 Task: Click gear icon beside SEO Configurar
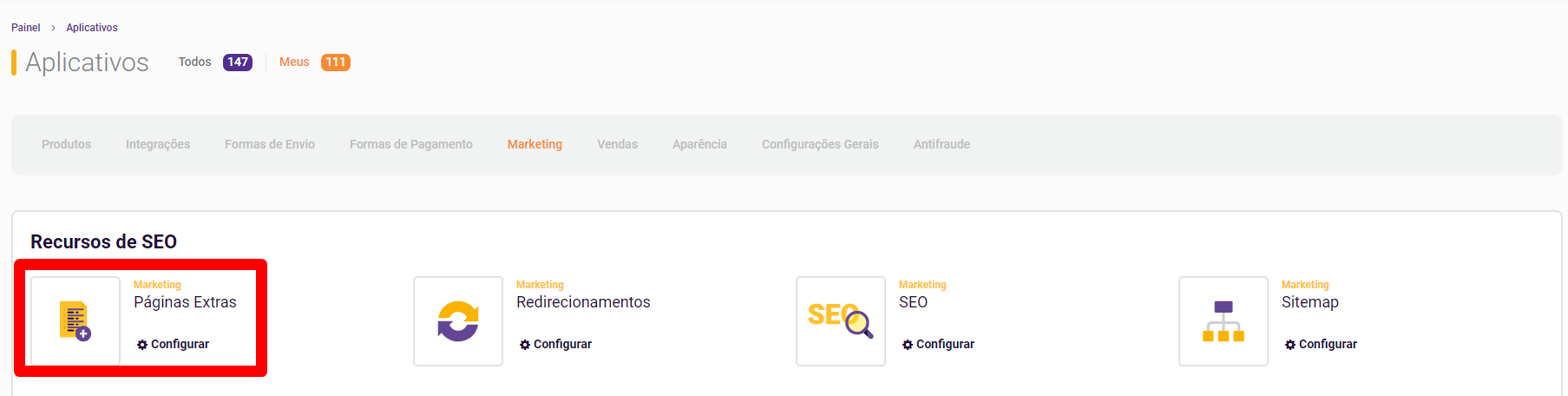[908, 345]
